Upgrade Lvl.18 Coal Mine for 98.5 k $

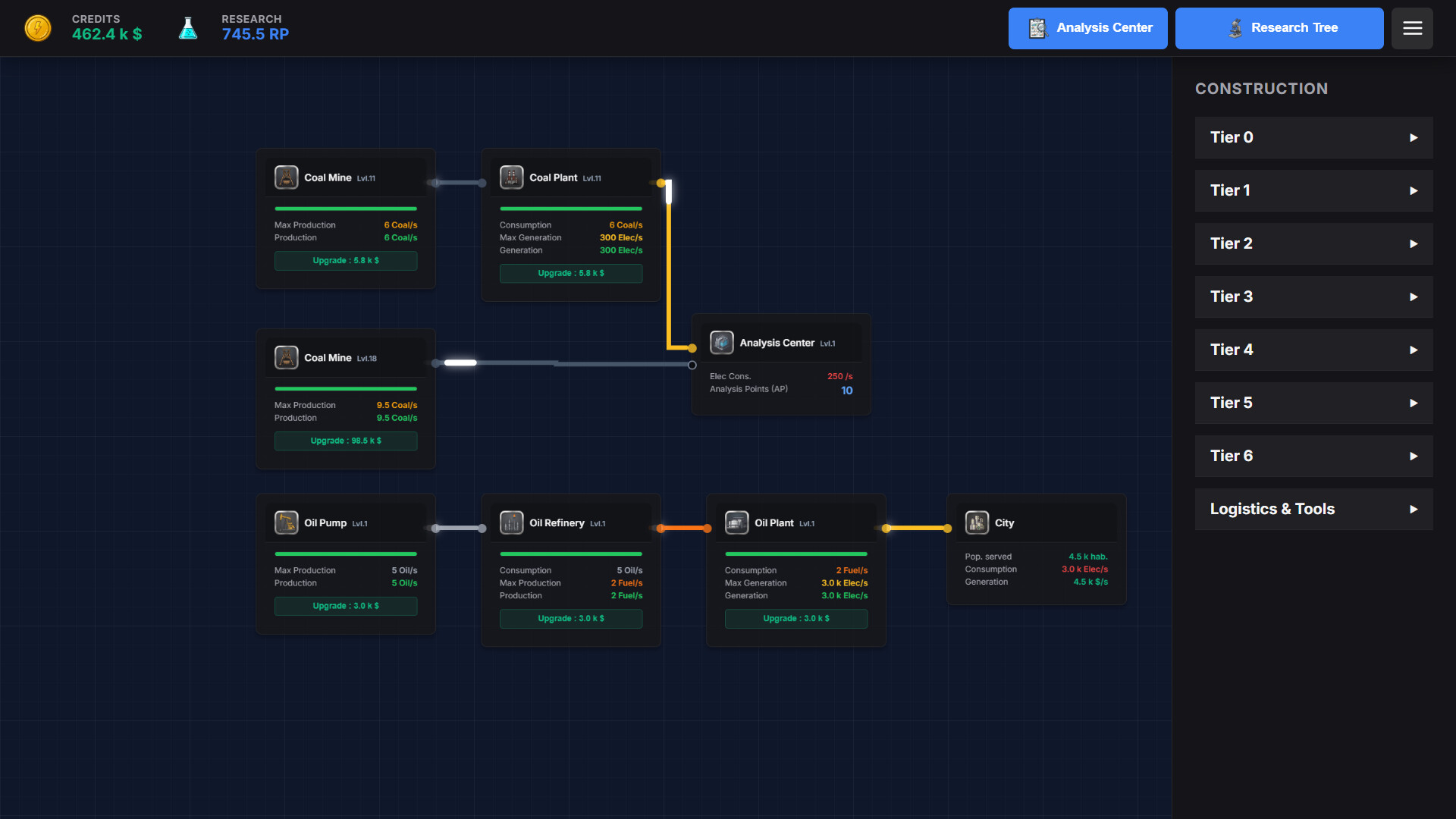pyautogui.click(x=346, y=441)
